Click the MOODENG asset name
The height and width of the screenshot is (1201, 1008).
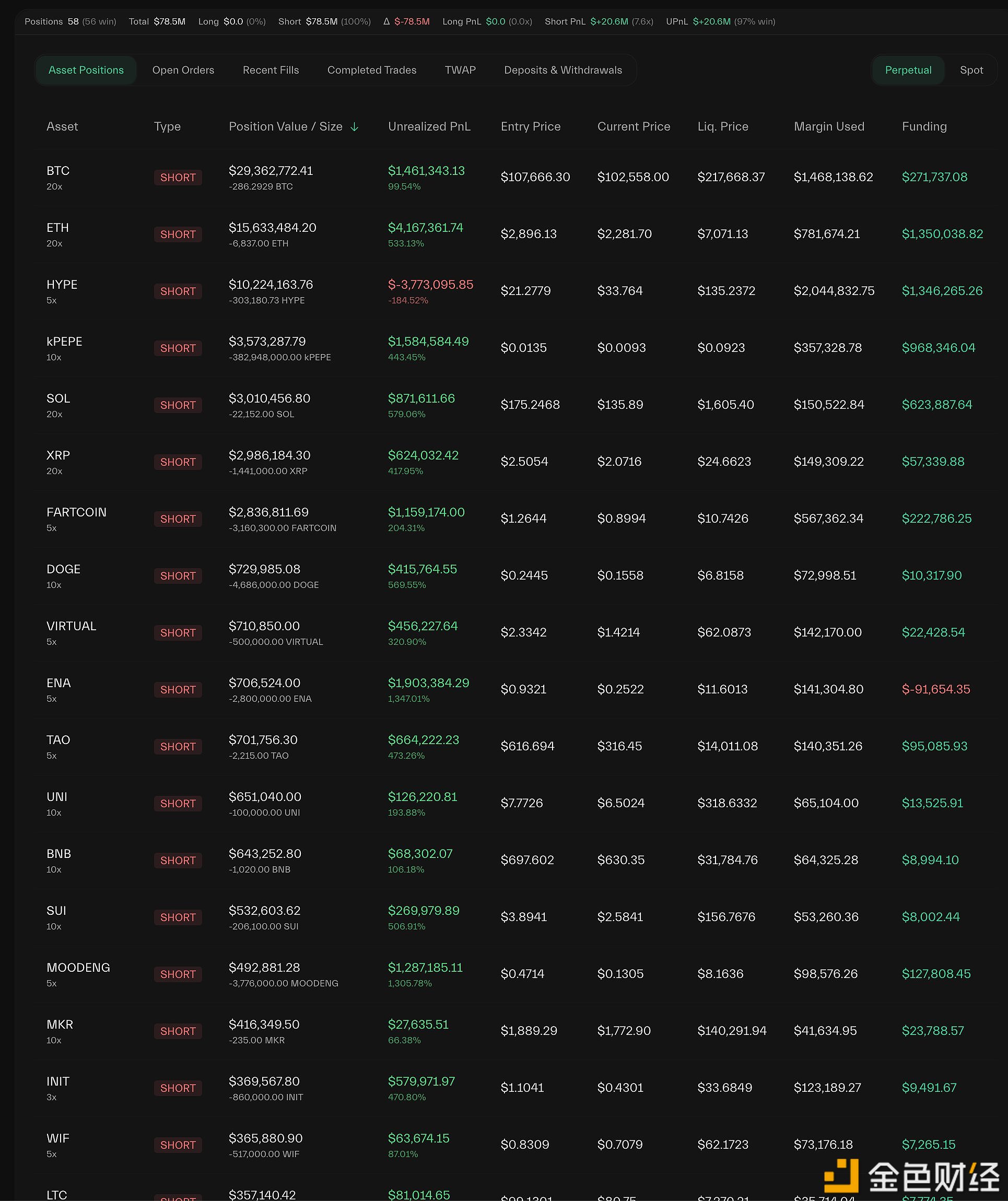point(78,968)
